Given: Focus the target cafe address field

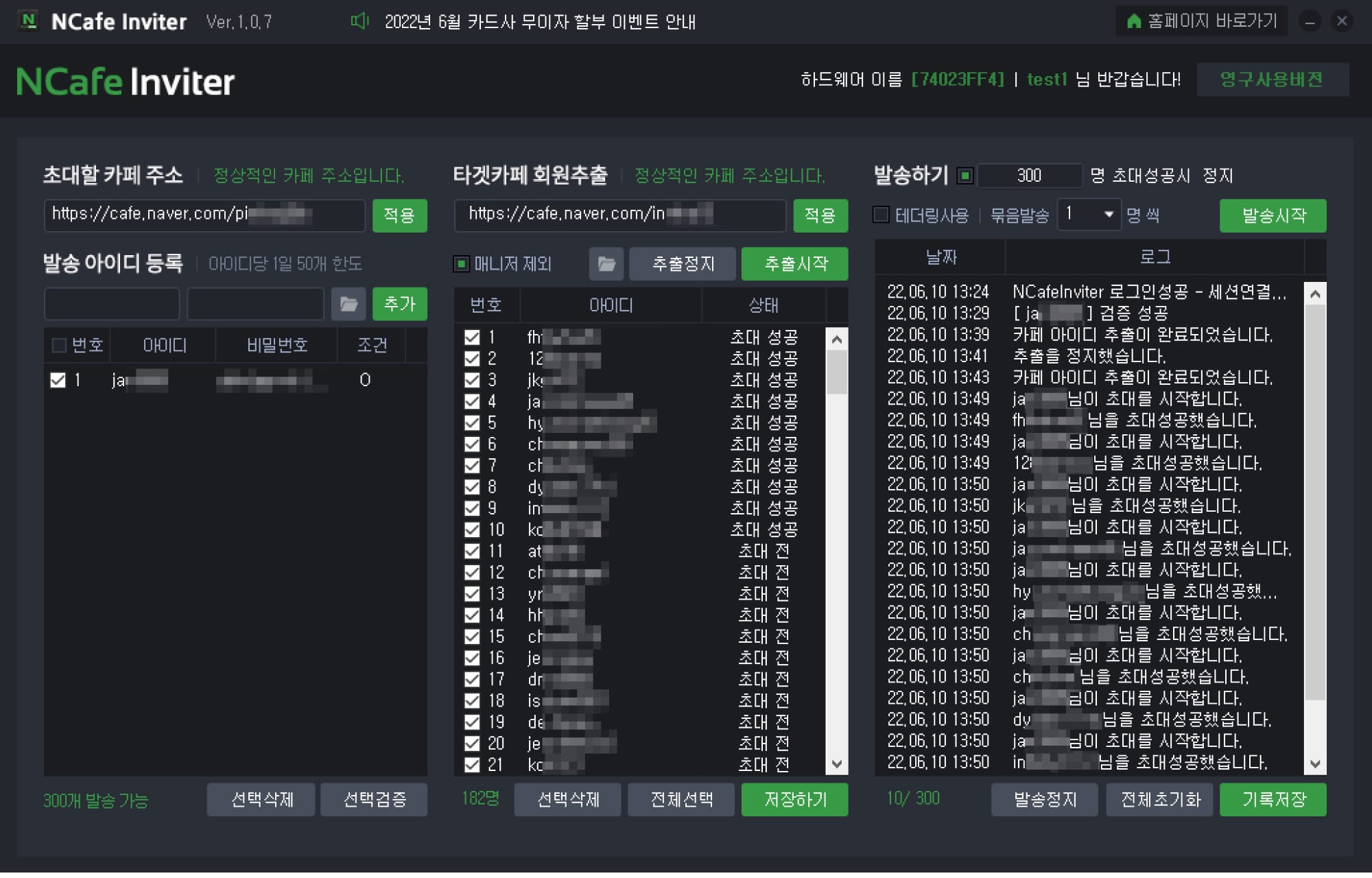Looking at the screenshot, I should coord(620,215).
